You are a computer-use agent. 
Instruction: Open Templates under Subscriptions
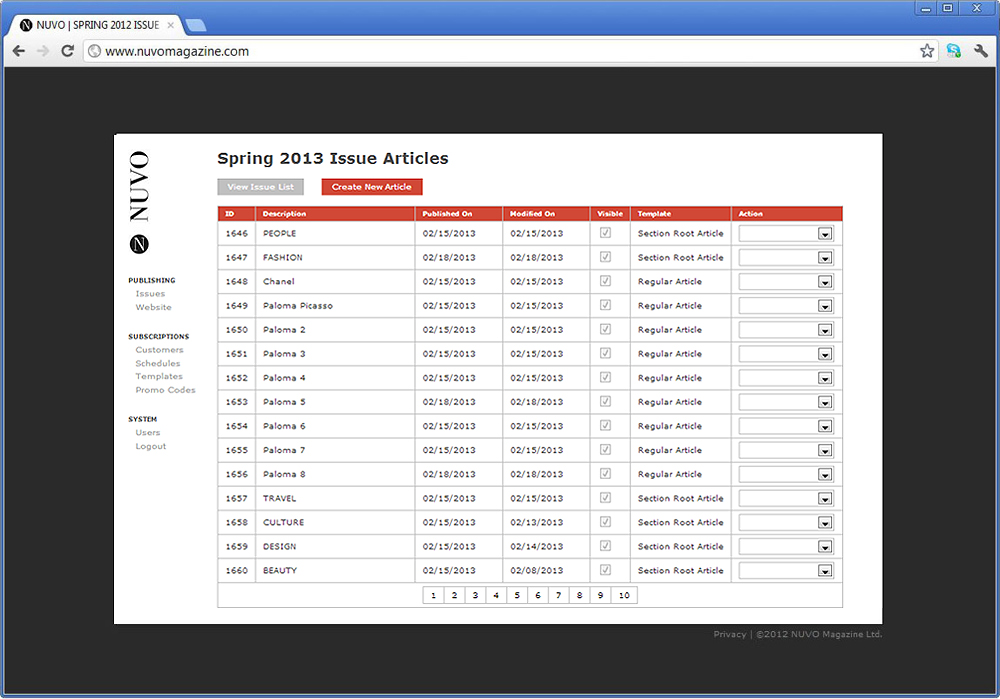pyautogui.click(x=159, y=376)
